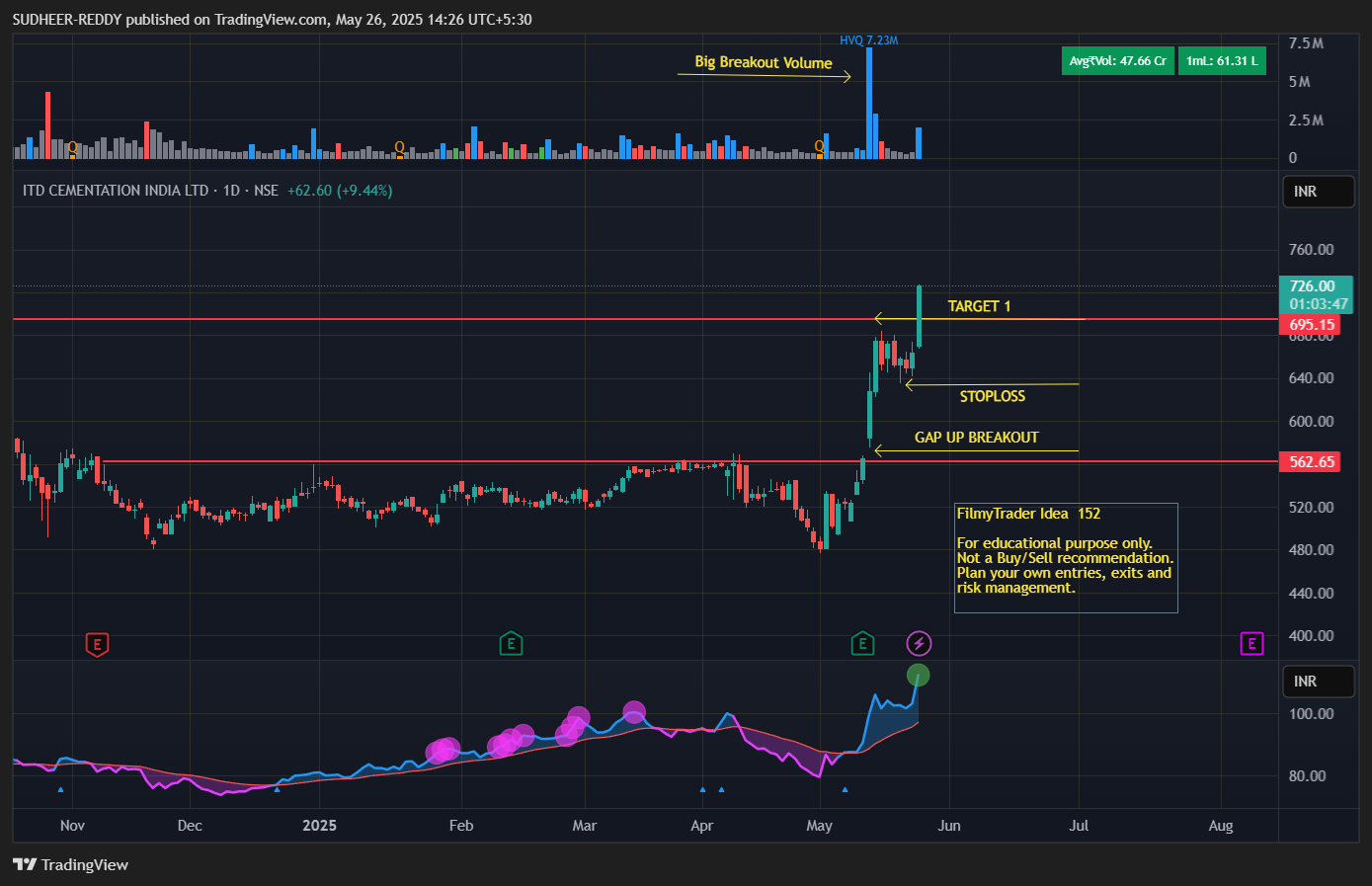The height and width of the screenshot is (886, 1372).
Task: Select the Big Breakout Volume annotation text
Action: pyautogui.click(x=764, y=62)
